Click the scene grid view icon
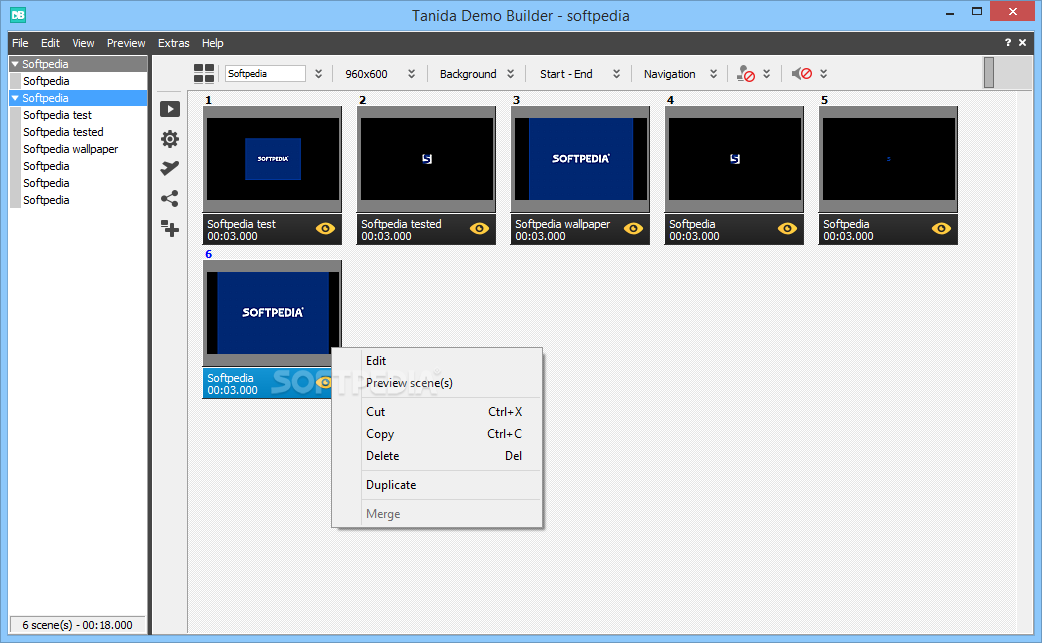This screenshot has width=1042, height=643. coord(204,74)
